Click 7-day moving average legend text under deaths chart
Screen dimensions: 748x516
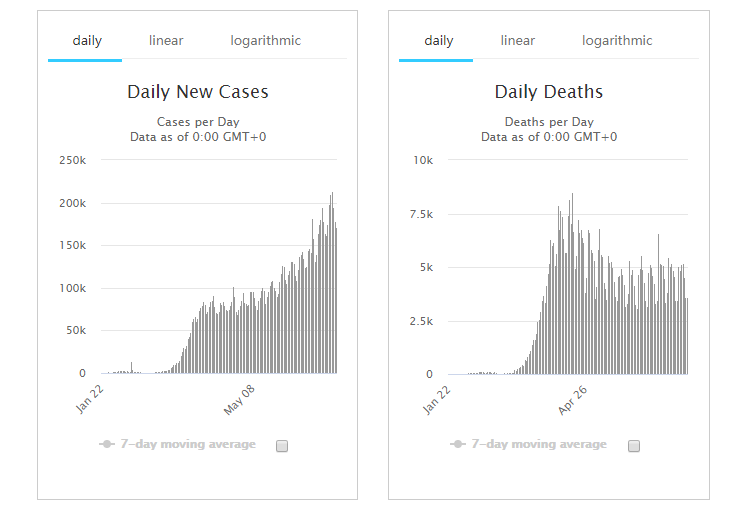[539, 444]
